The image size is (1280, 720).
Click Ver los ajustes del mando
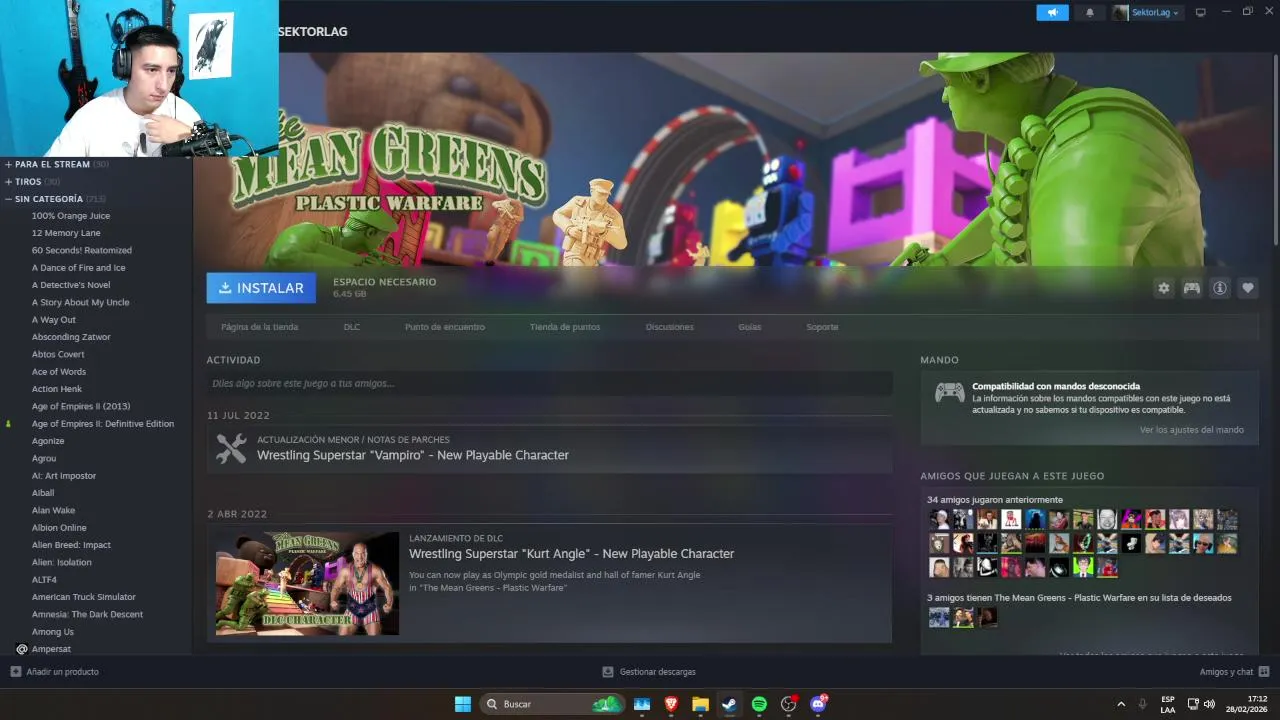[x=1192, y=430]
